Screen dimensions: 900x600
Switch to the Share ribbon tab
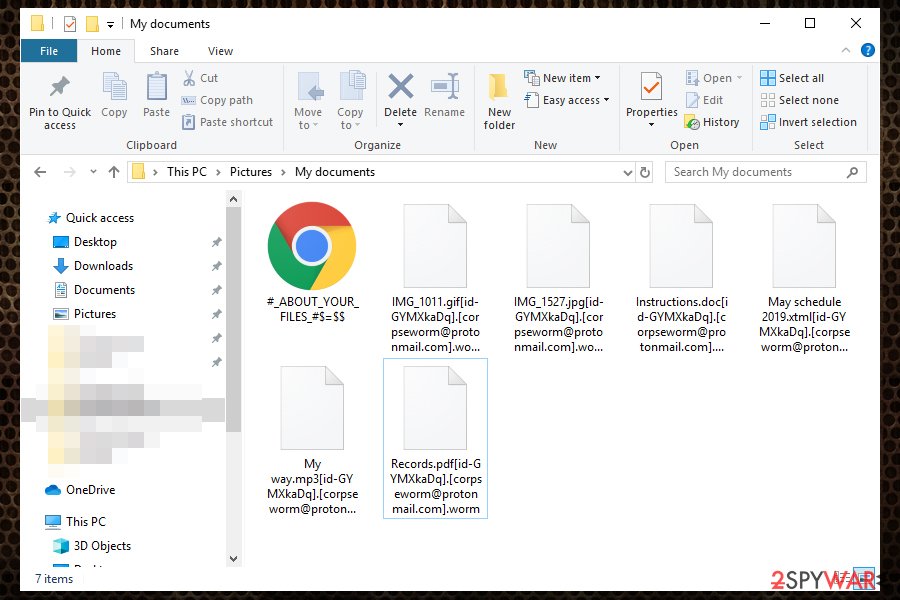pyautogui.click(x=164, y=51)
